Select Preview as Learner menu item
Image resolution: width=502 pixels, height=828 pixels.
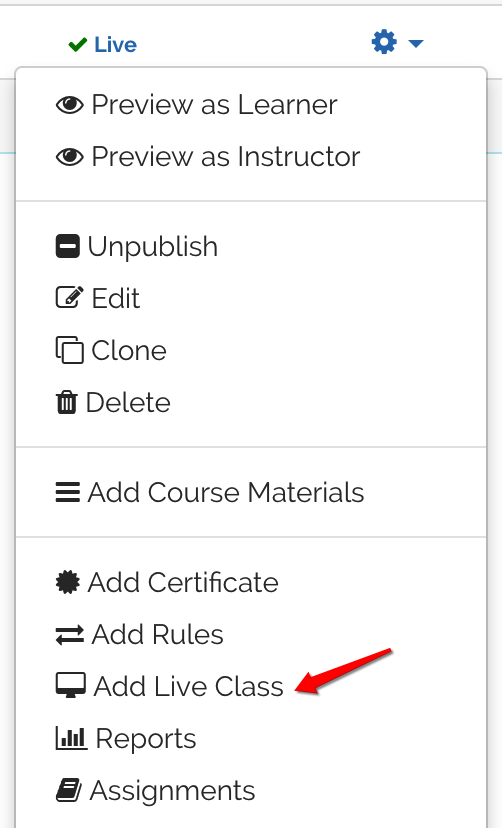click(251, 105)
